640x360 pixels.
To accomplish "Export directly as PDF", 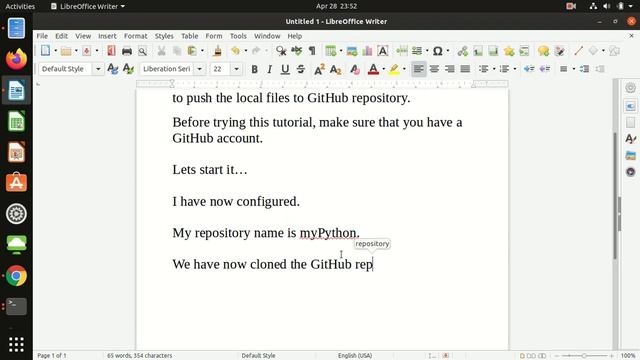I will click(x=111, y=51).
